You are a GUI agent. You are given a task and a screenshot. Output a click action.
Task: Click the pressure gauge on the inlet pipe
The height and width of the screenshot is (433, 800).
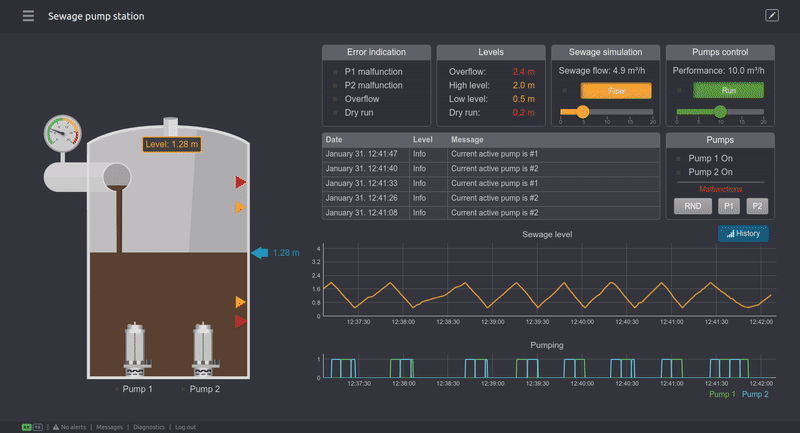tap(62, 132)
